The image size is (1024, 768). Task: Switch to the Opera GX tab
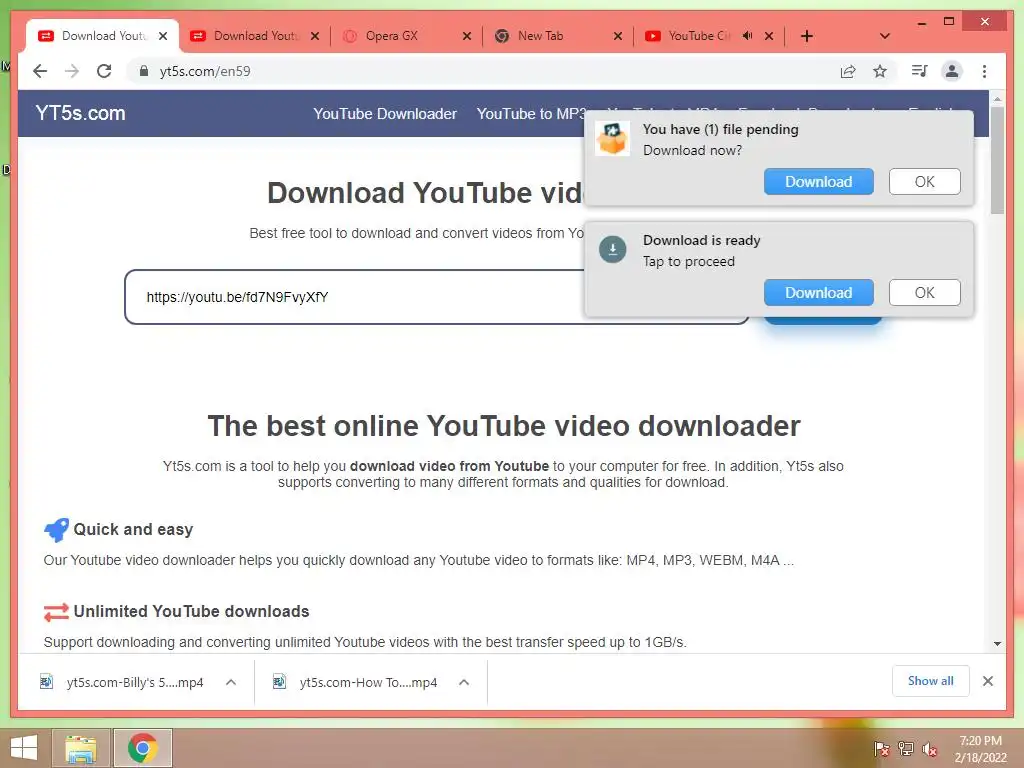[406, 36]
